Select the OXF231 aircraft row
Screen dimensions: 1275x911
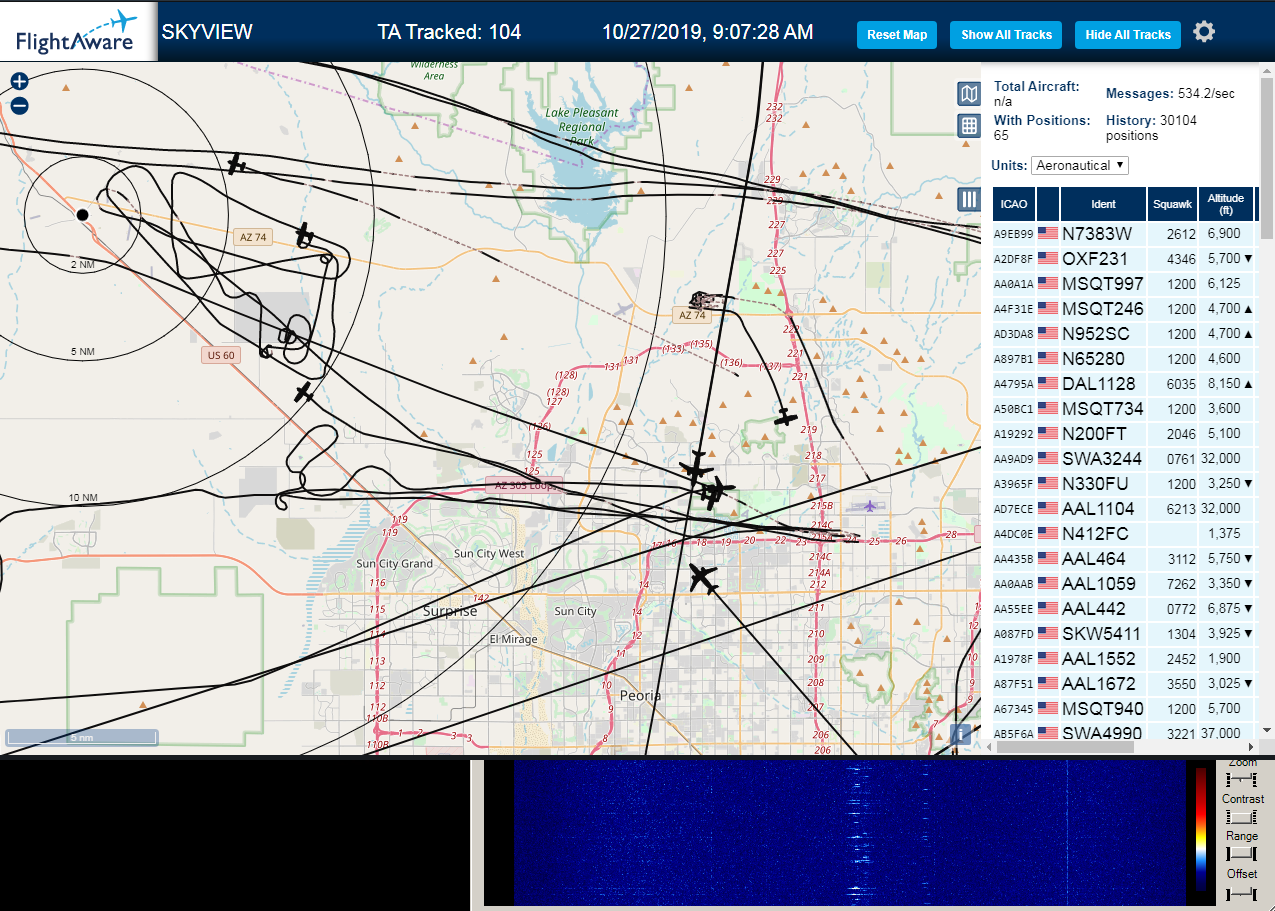coord(1126,259)
